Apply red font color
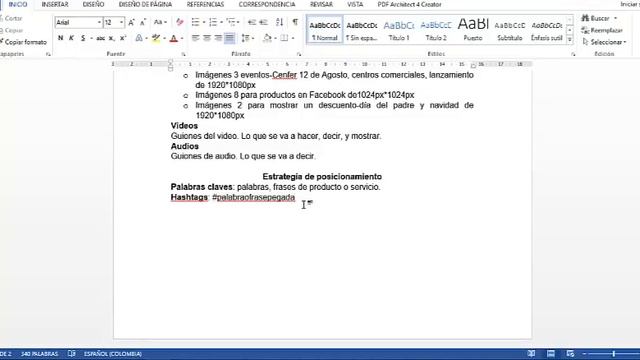This screenshot has height=360, width=640. [174, 38]
